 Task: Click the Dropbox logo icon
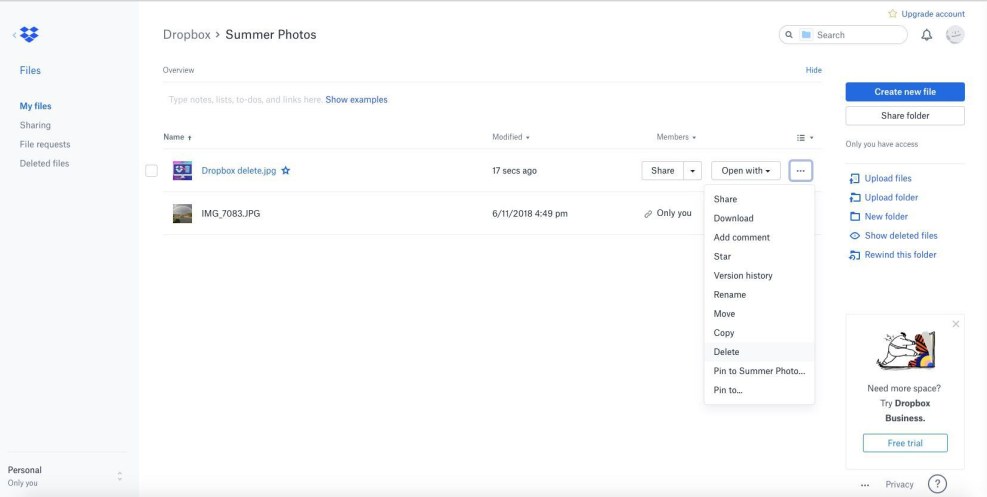coord(30,35)
